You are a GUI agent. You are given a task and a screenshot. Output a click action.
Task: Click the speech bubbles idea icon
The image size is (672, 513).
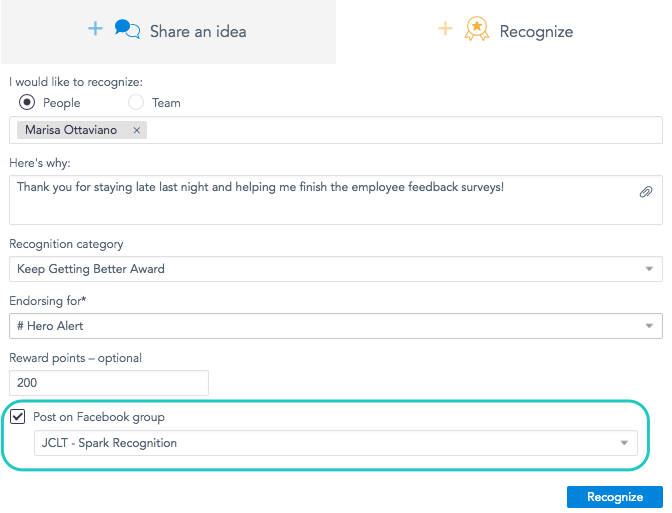[127, 30]
